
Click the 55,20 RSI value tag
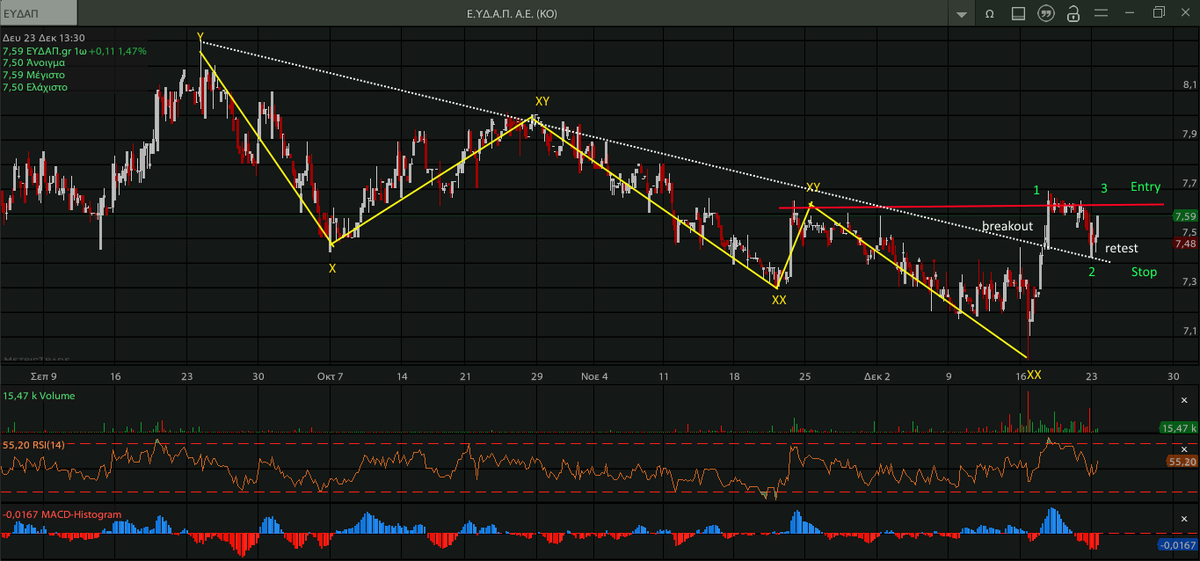(x=1182, y=461)
